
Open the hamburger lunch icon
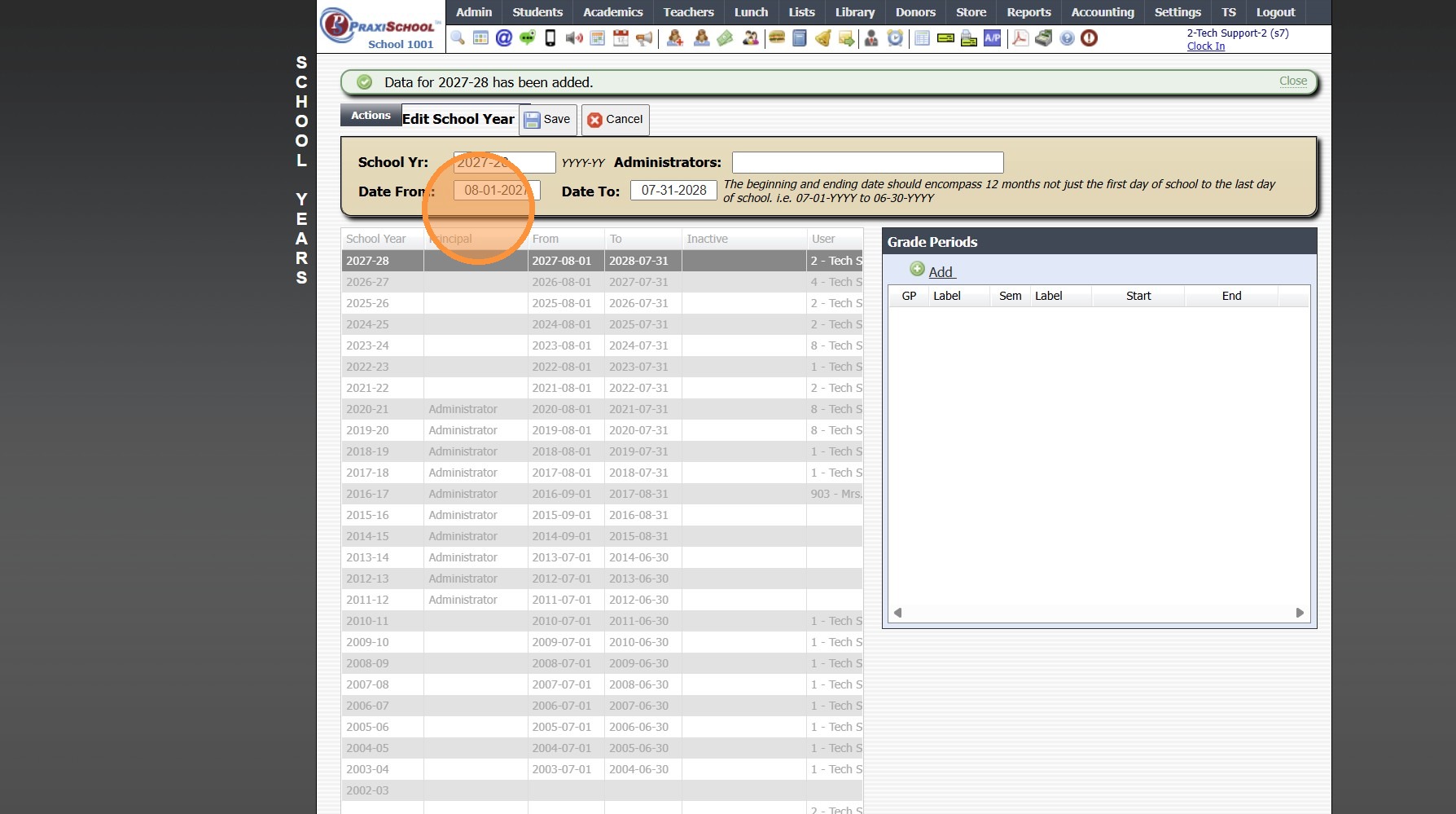pyautogui.click(x=777, y=38)
